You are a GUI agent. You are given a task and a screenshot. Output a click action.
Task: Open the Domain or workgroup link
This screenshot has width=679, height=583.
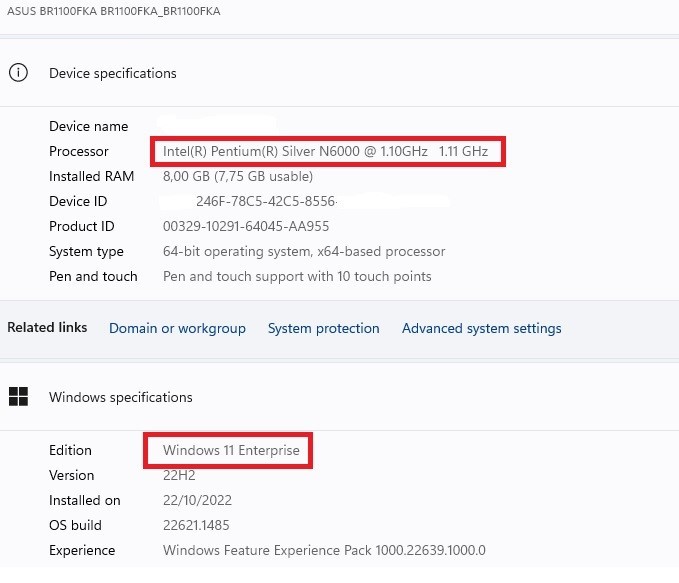click(x=177, y=328)
